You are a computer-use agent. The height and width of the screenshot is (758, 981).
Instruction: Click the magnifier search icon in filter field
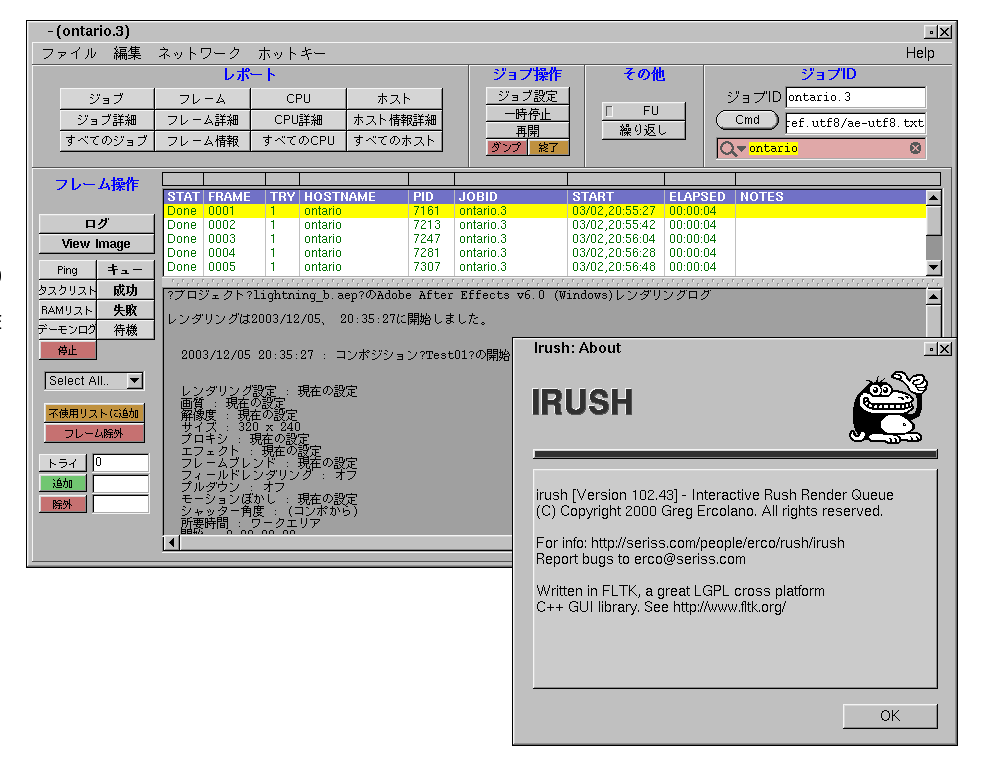coord(727,149)
